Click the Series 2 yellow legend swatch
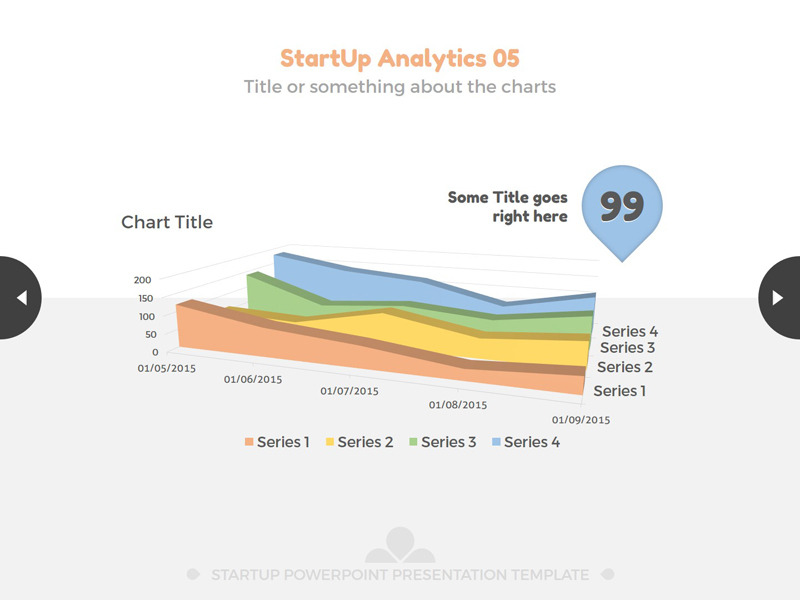Screen dimensions: 800x600 pyautogui.click(x=328, y=442)
